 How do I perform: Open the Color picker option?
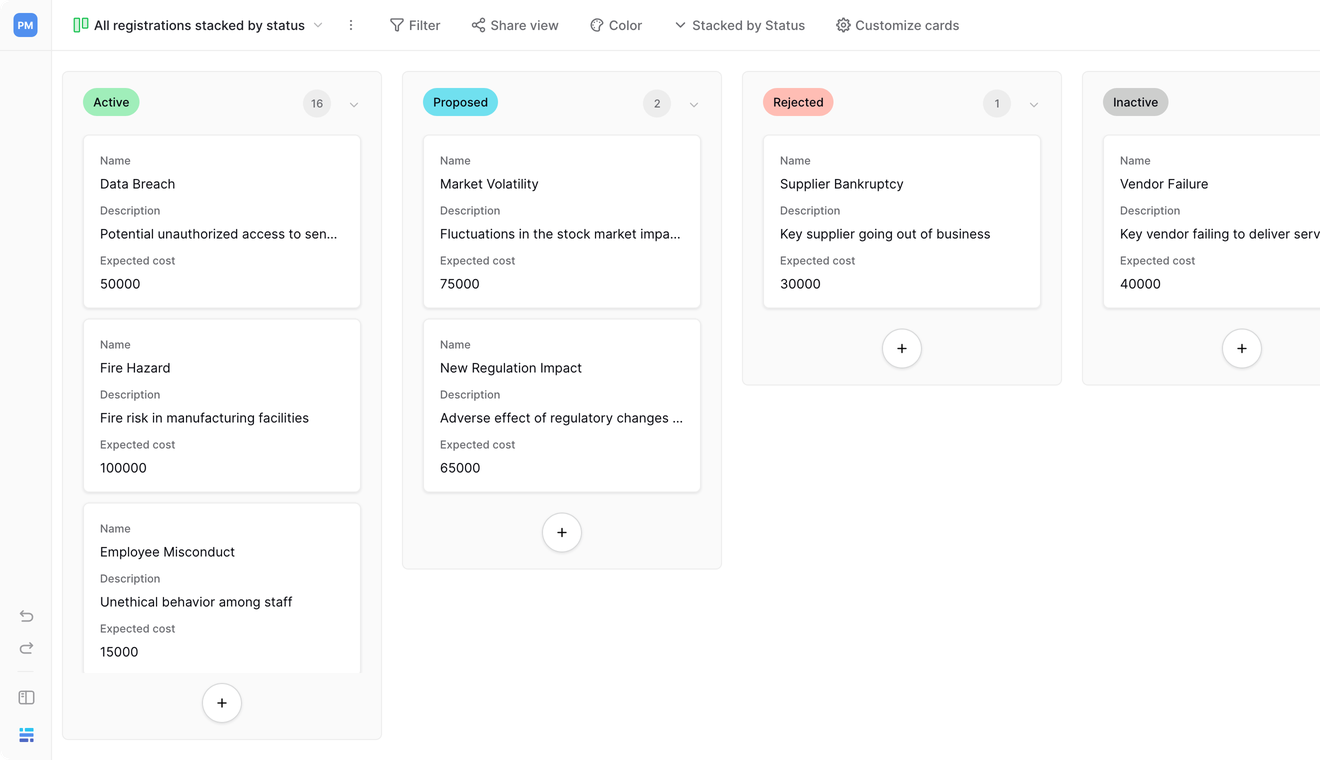click(x=616, y=25)
